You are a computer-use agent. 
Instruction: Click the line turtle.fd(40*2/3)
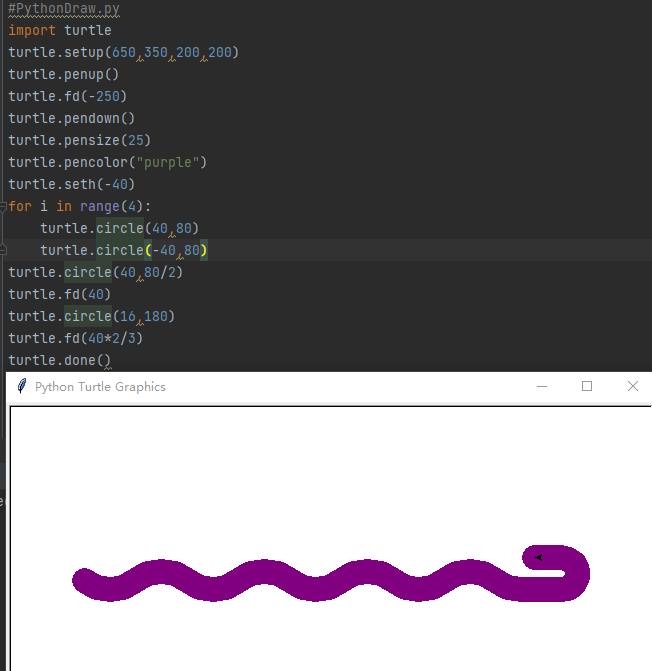click(x=75, y=338)
